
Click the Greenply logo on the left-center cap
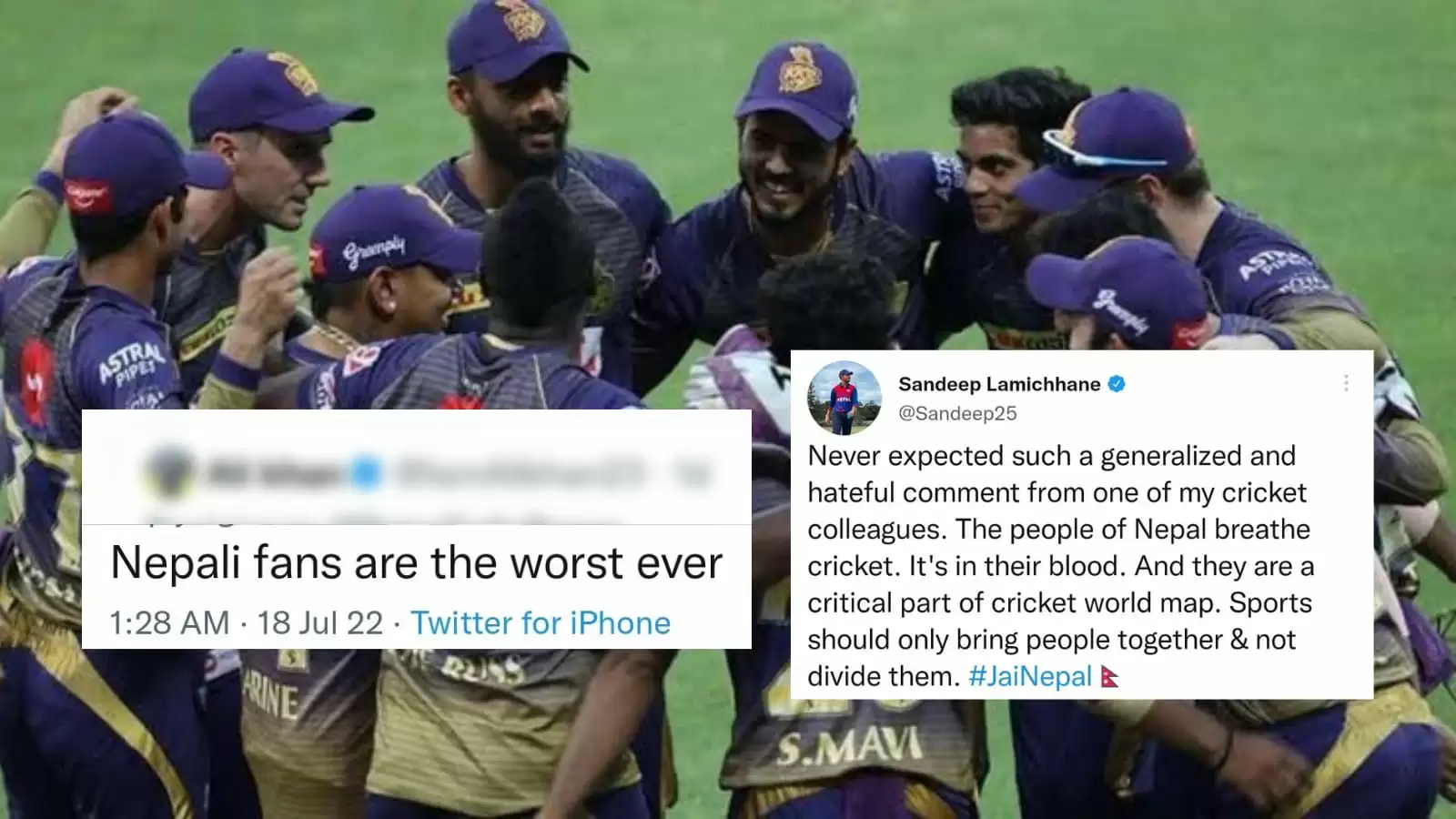point(374,251)
